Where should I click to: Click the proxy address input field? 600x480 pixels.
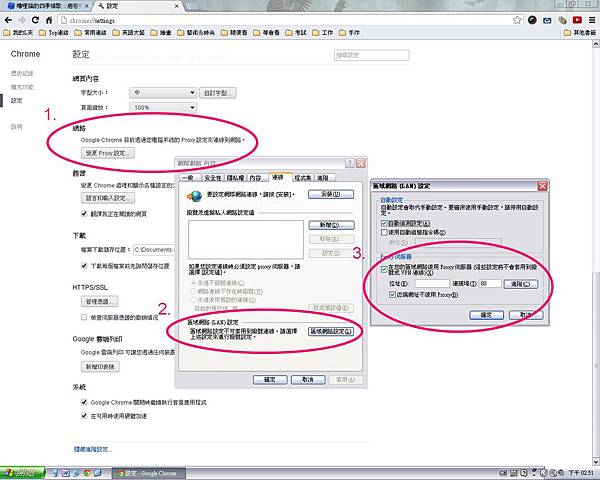432,284
